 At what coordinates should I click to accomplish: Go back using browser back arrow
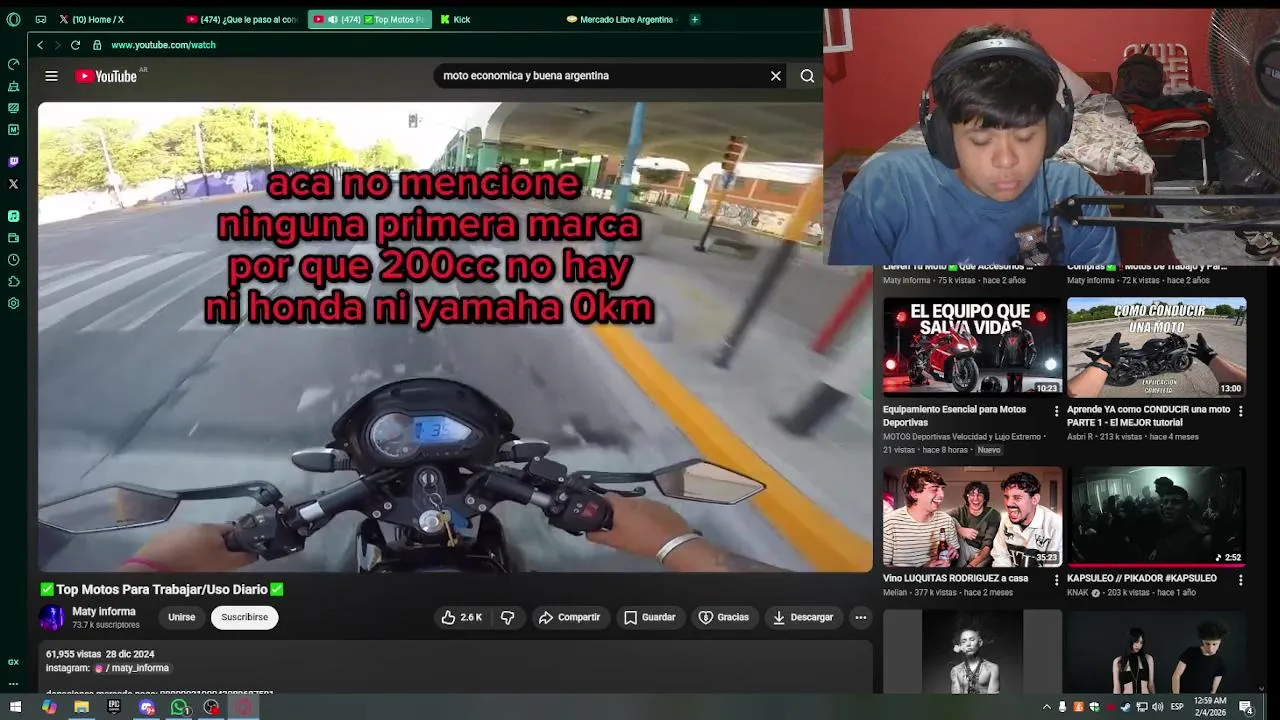40,45
